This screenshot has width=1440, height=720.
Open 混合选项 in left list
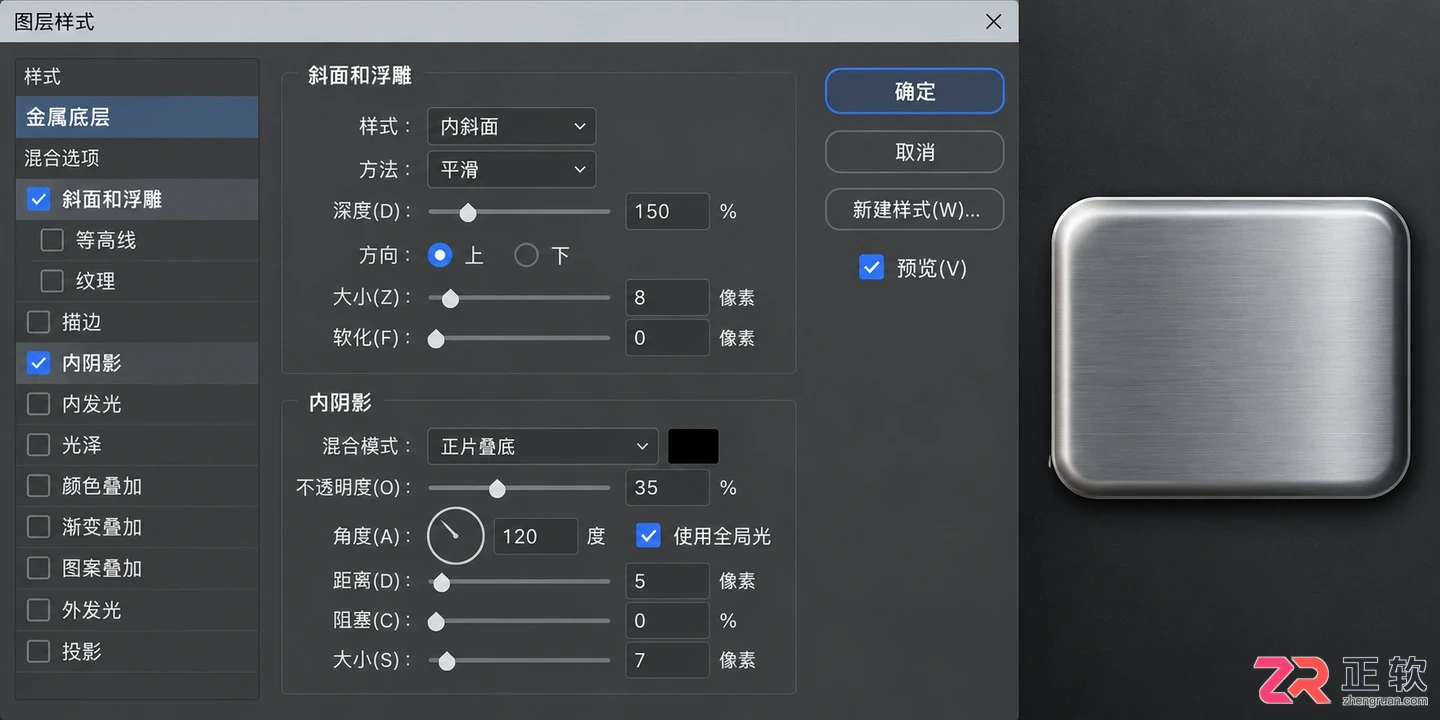[137, 158]
